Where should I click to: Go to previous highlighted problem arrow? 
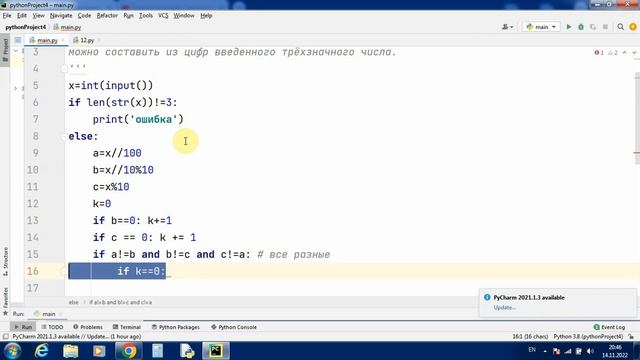624,53
